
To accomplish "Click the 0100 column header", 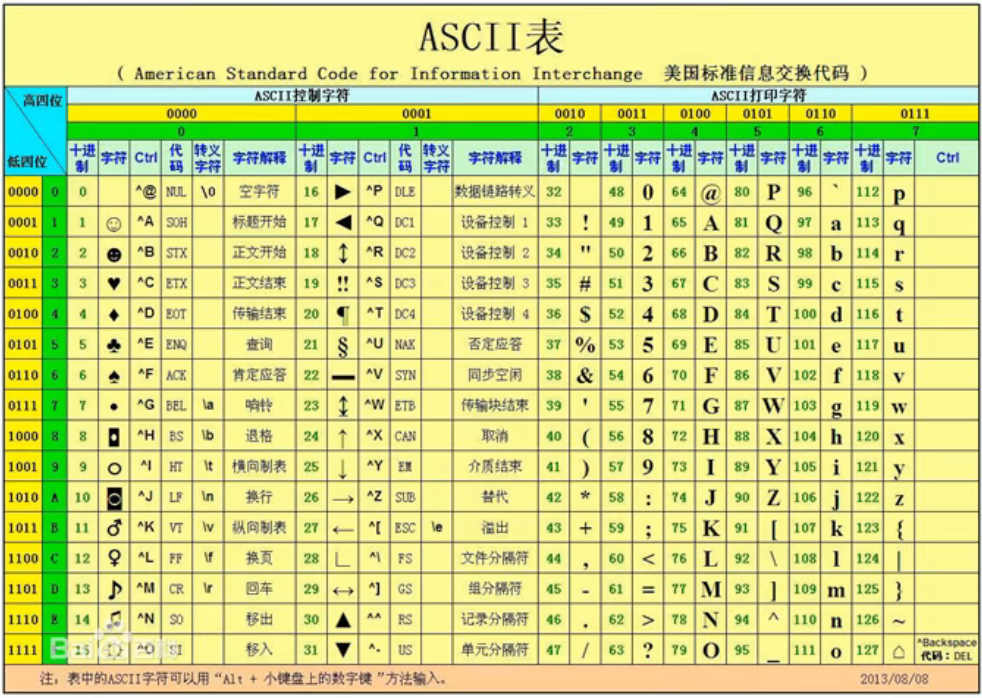I will point(696,113).
